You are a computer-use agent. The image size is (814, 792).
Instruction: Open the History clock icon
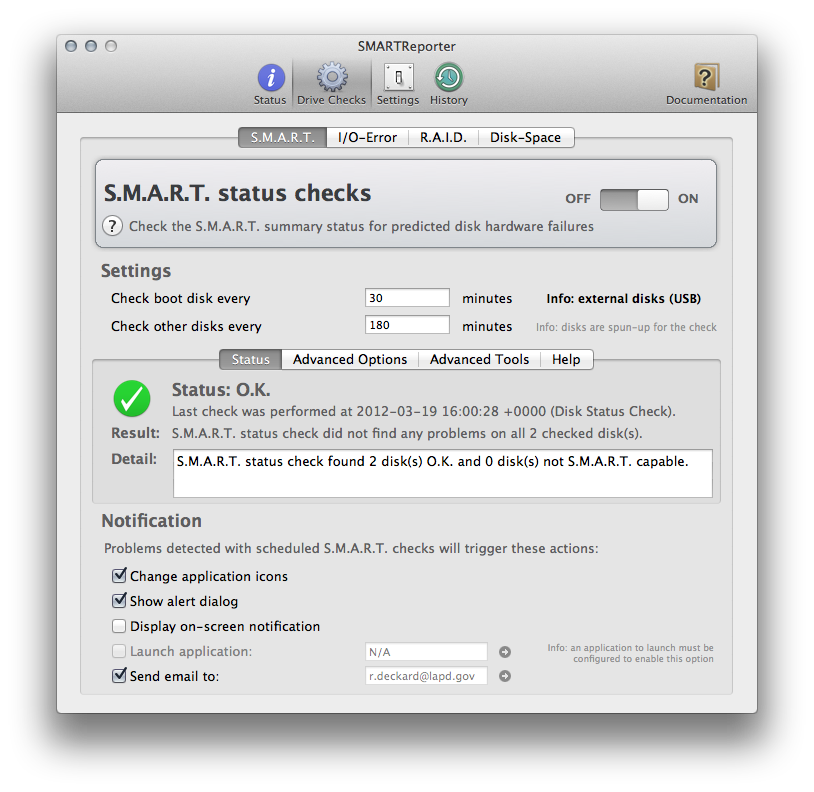(449, 85)
